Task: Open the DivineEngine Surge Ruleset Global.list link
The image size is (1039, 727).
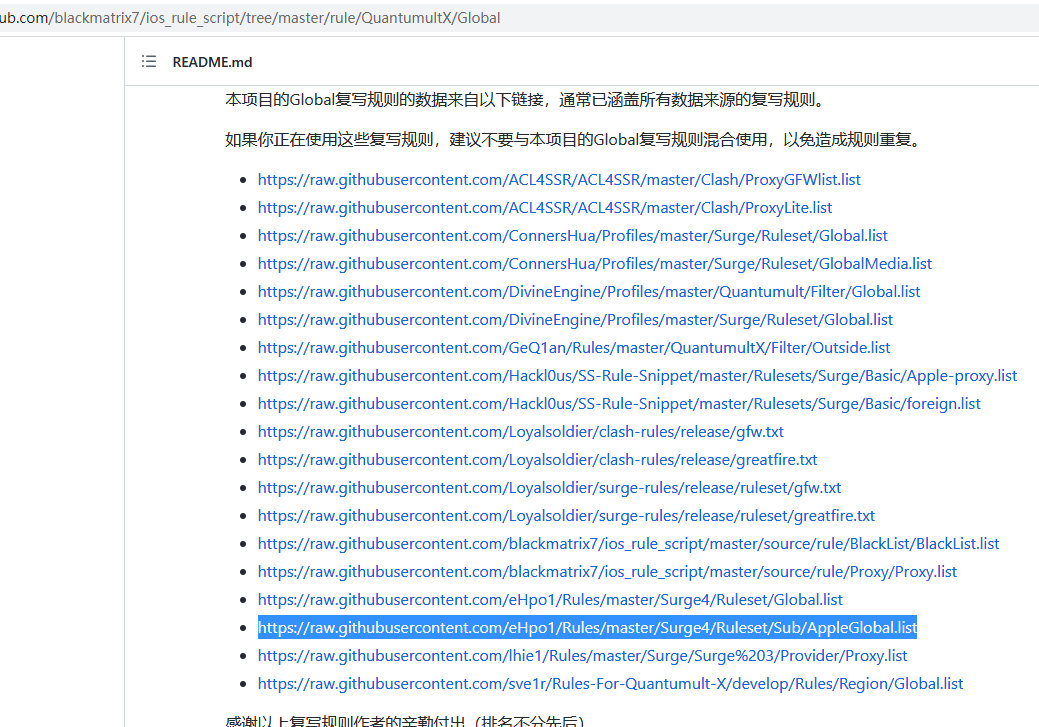Action: point(575,319)
